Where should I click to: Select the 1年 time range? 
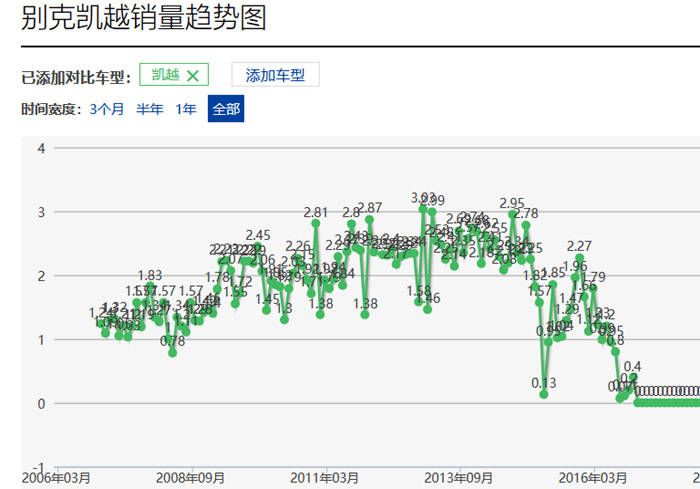coord(186,109)
